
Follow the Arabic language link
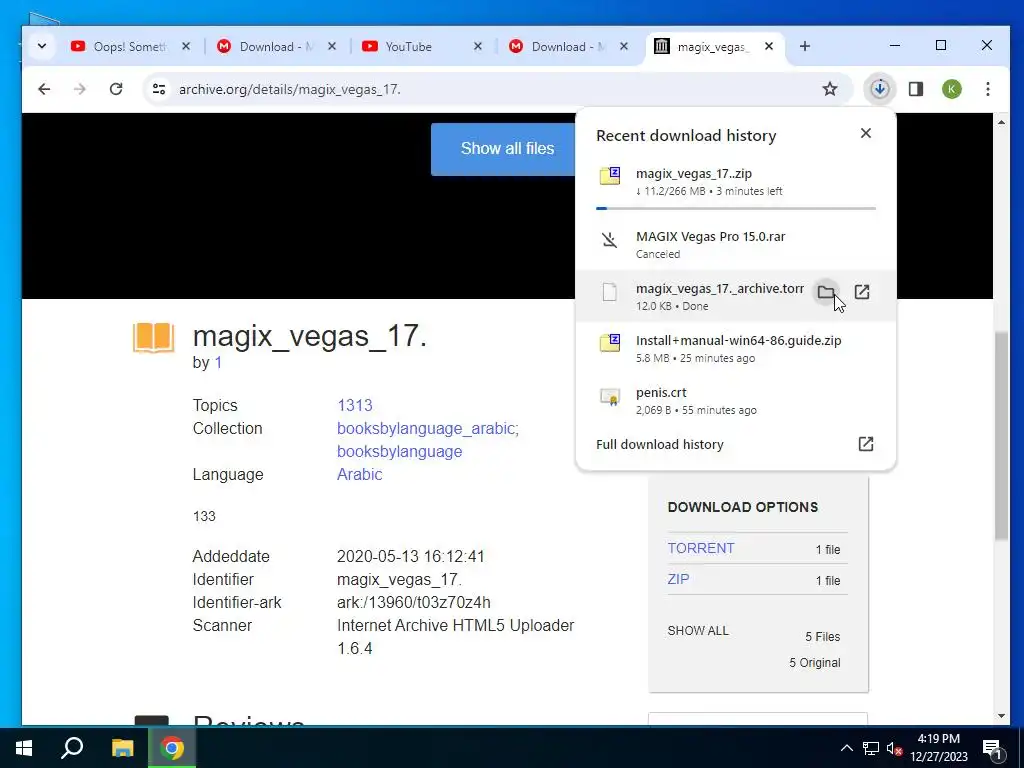(x=359, y=475)
